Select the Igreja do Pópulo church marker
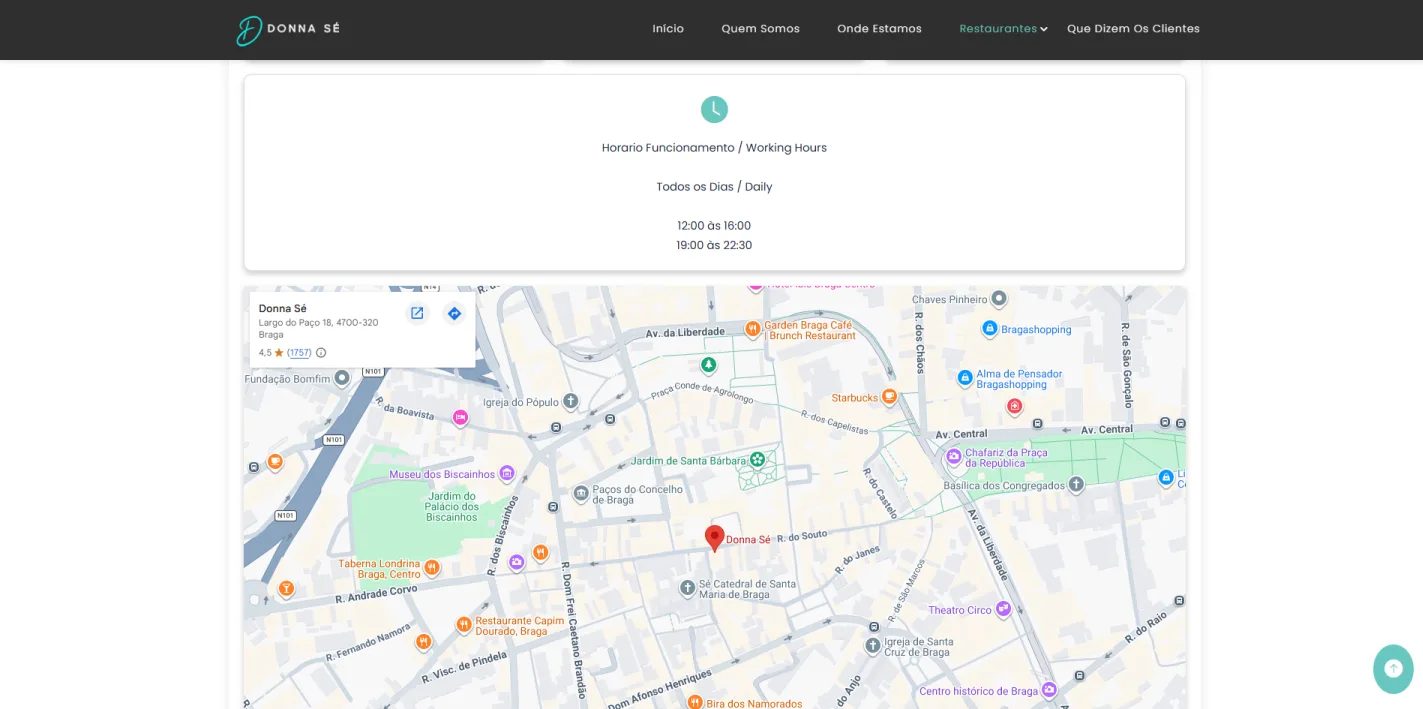This screenshot has height=709, width=1423. (x=570, y=402)
